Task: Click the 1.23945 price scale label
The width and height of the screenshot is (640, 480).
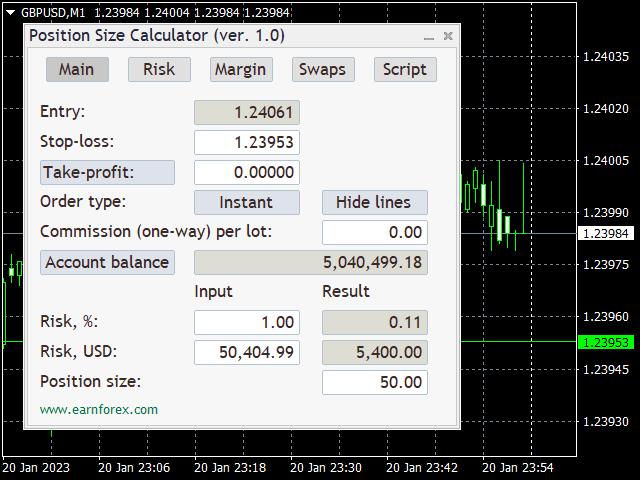Action: 606,369
